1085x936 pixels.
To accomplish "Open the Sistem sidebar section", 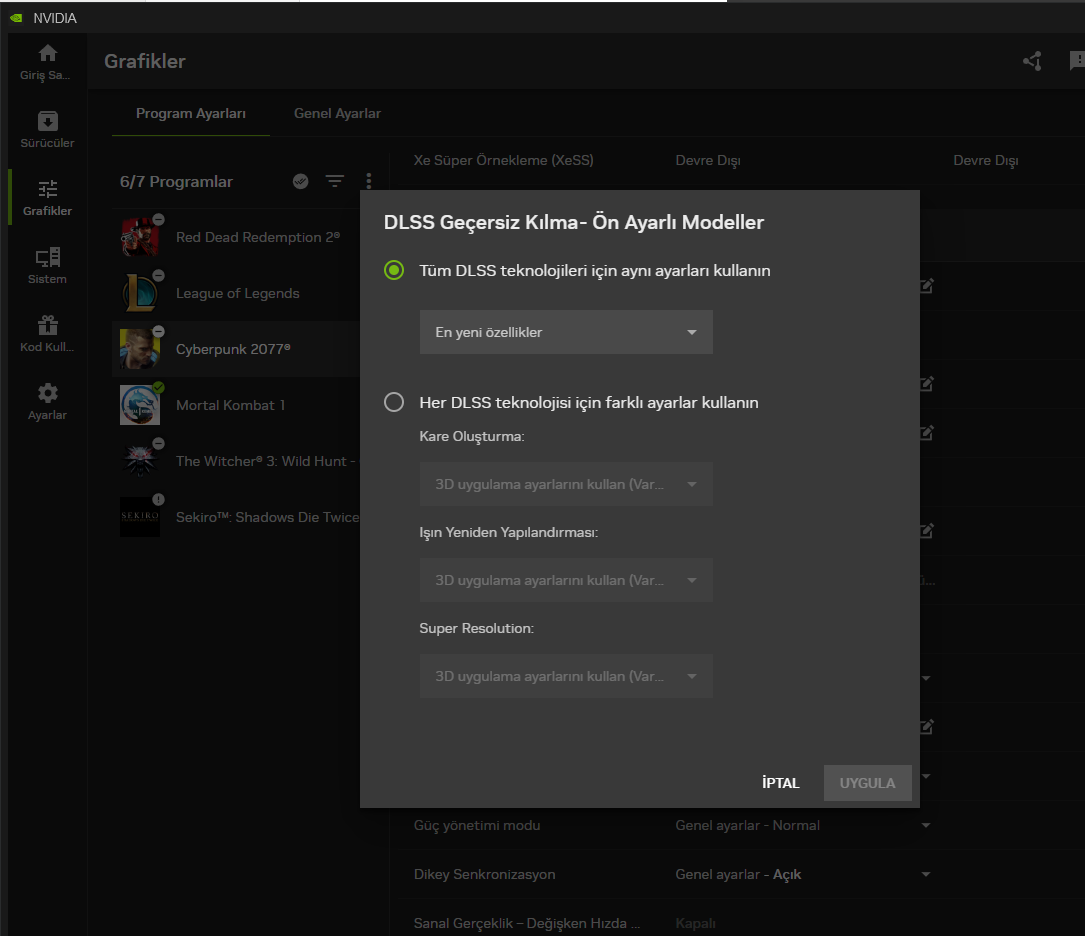I will pyautogui.click(x=47, y=266).
